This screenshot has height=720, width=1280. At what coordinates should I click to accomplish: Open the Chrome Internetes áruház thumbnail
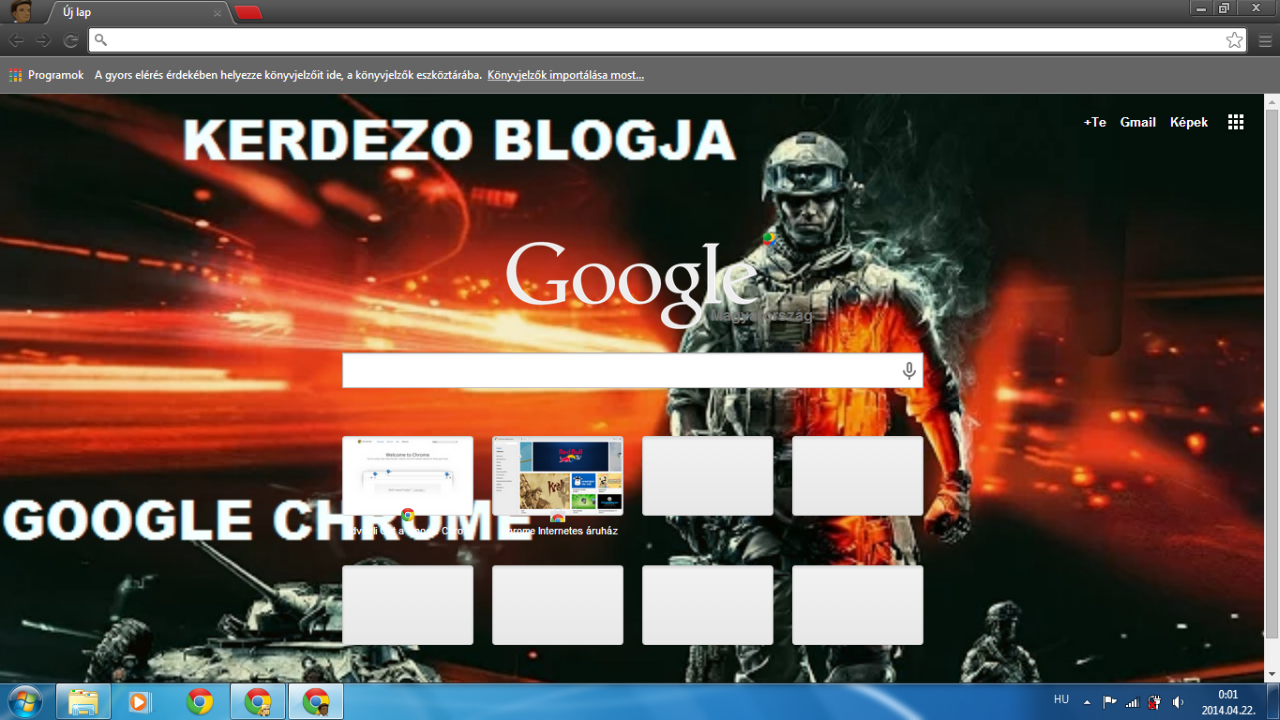coord(557,476)
